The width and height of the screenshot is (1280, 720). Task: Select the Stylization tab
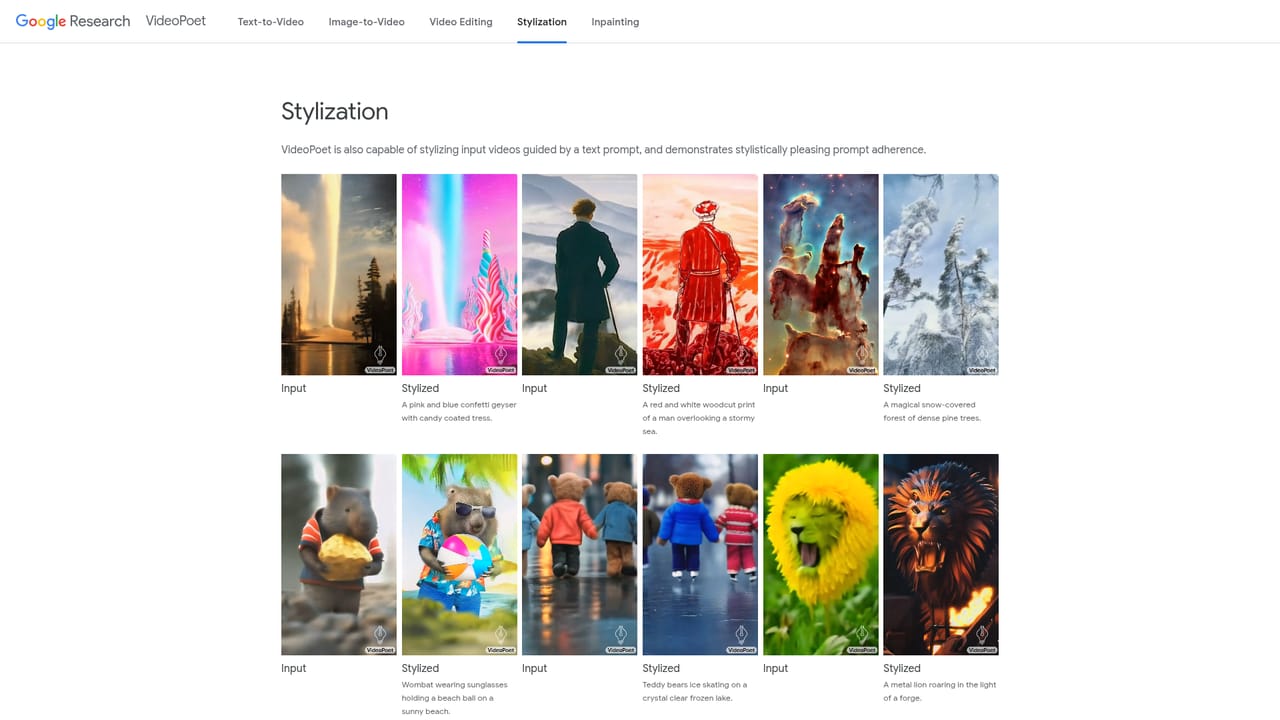[x=542, y=22]
